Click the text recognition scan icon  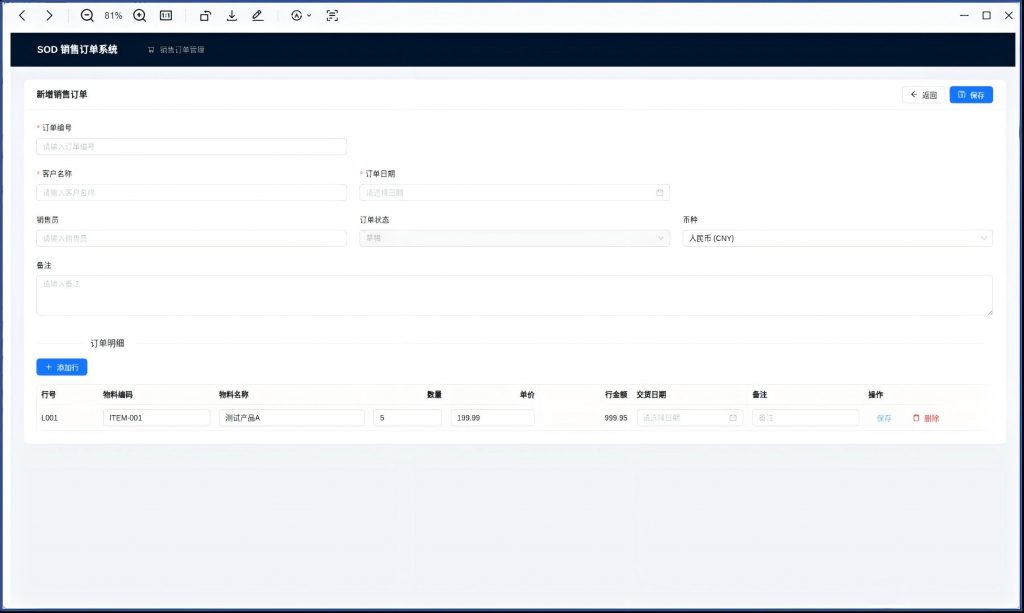(332, 16)
